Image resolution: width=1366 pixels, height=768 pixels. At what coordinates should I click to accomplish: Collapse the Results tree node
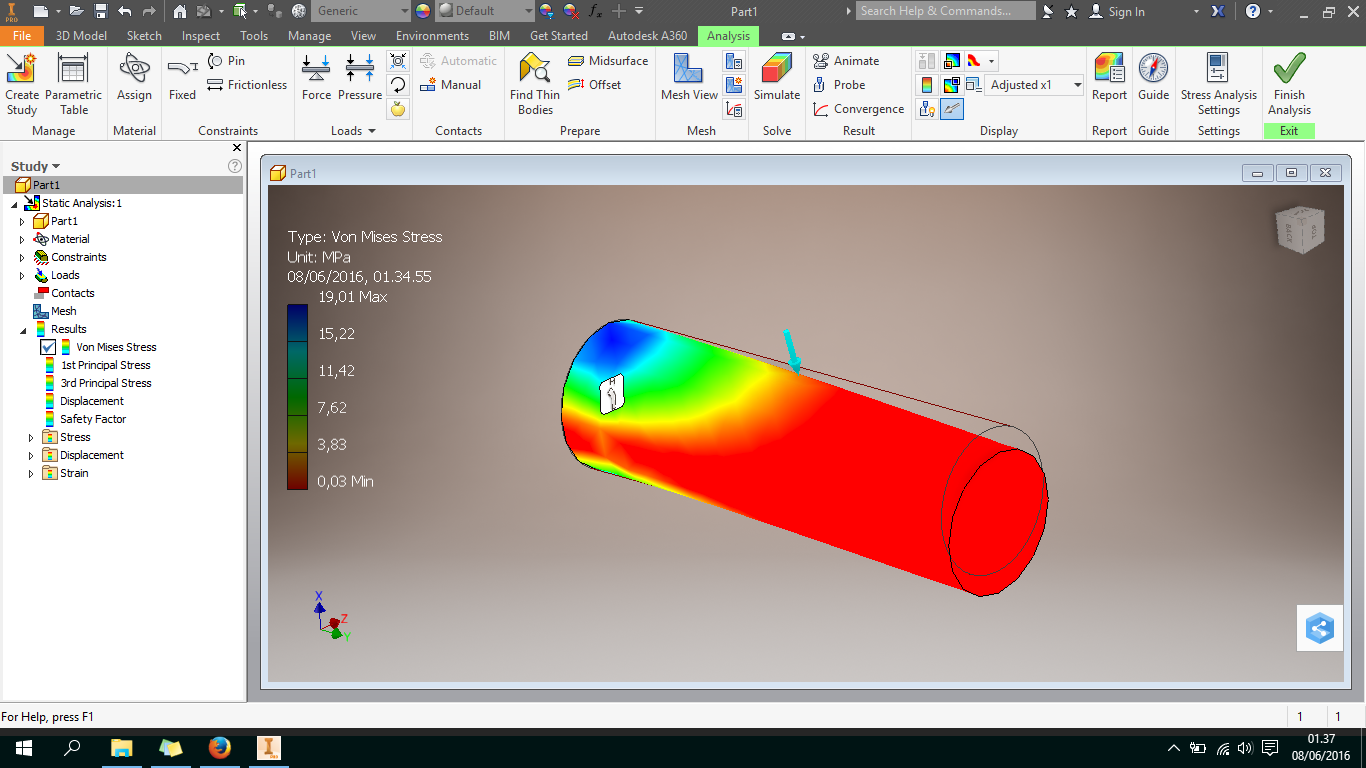(x=23, y=329)
